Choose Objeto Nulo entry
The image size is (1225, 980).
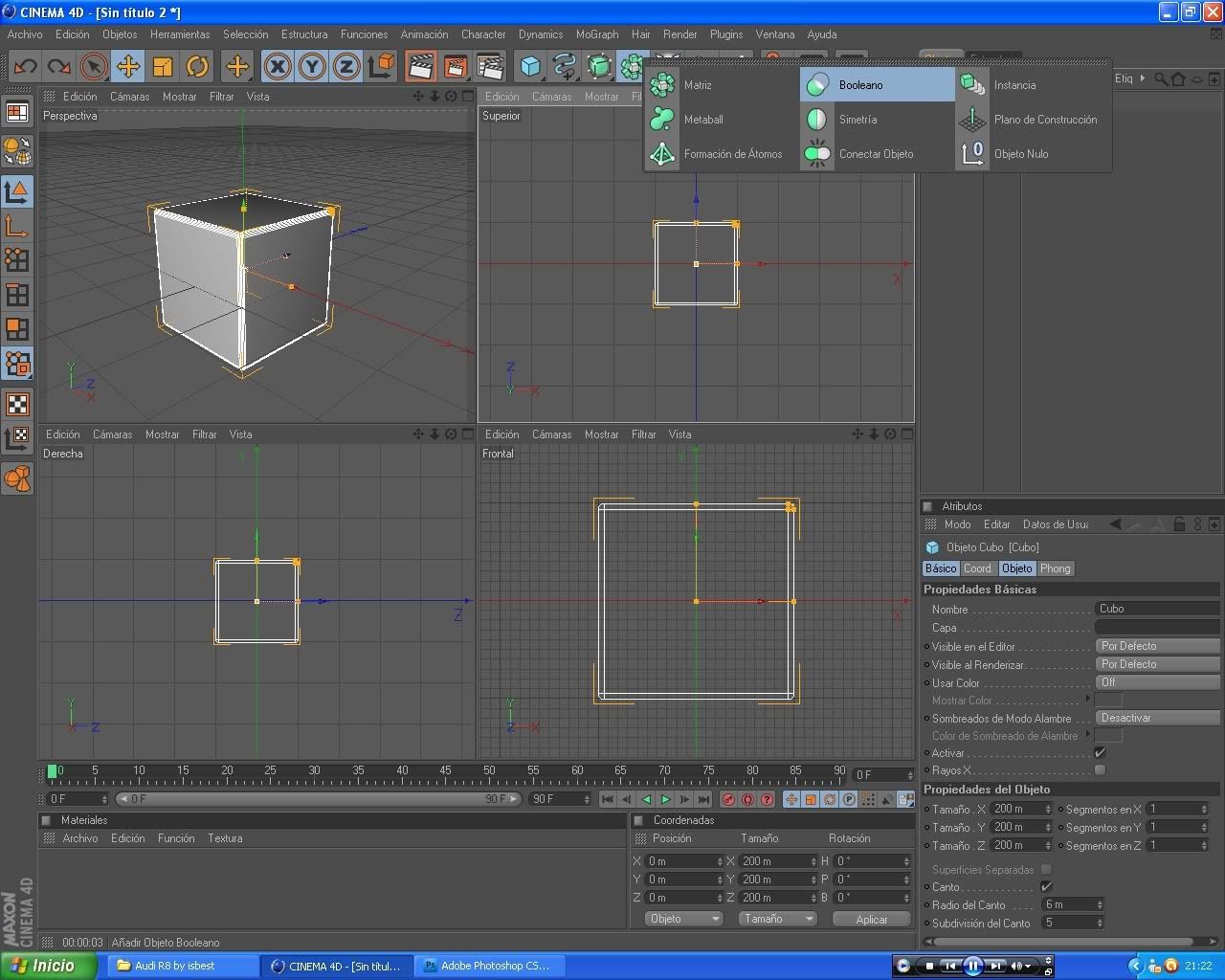[1033, 154]
